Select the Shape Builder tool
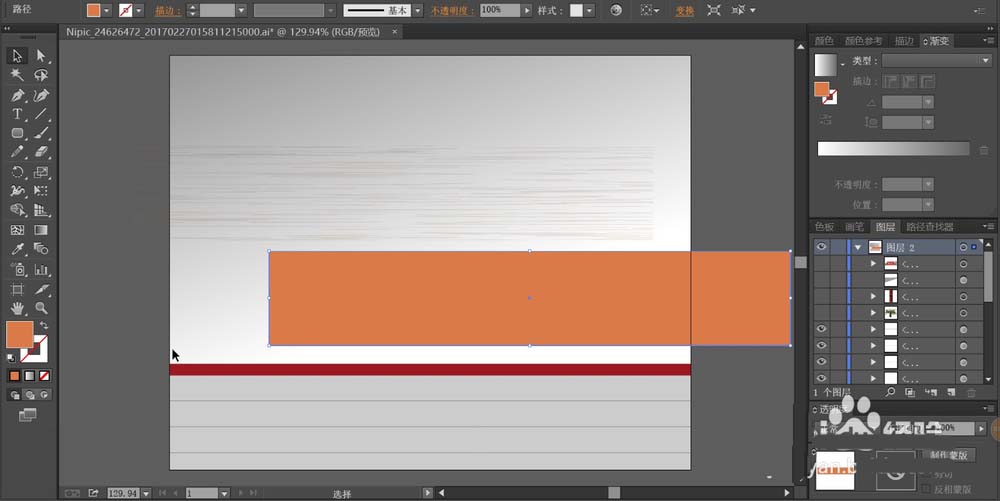The height and width of the screenshot is (501, 1000). tap(17, 210)
